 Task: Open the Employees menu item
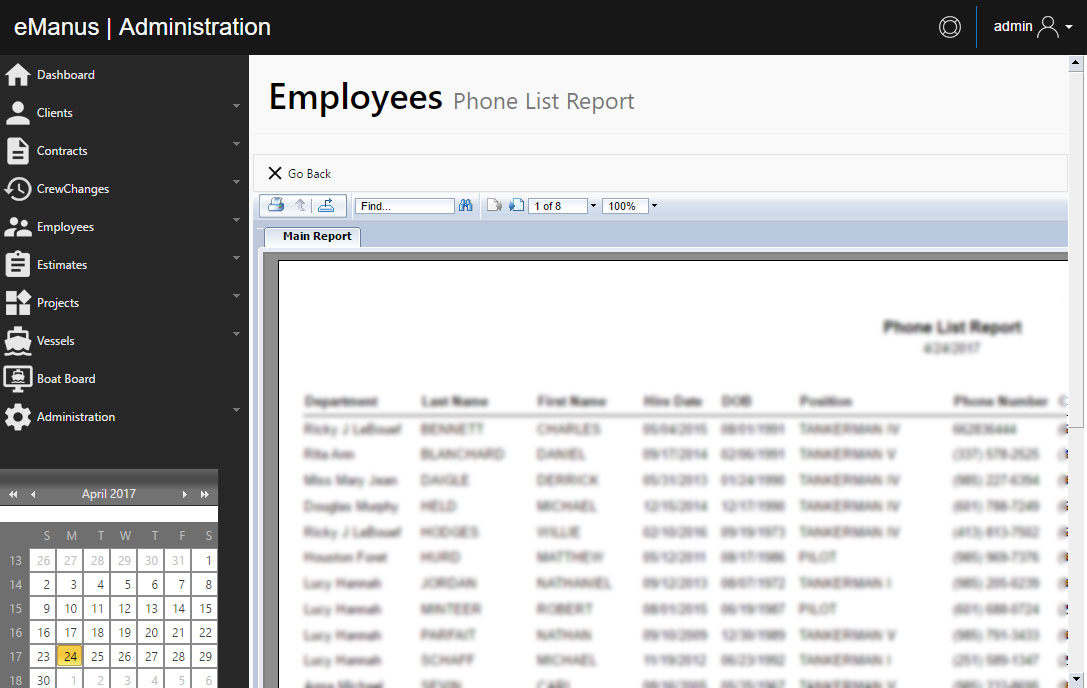tap(65, 227)
